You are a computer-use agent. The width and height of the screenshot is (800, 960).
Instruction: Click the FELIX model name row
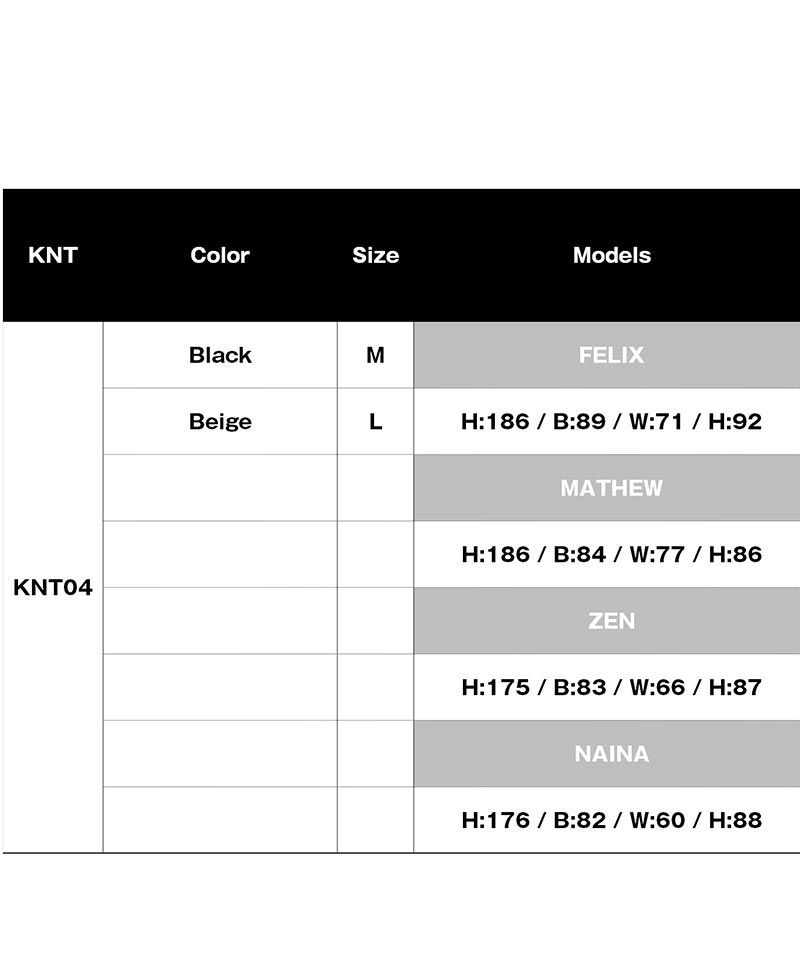(611, 355)
